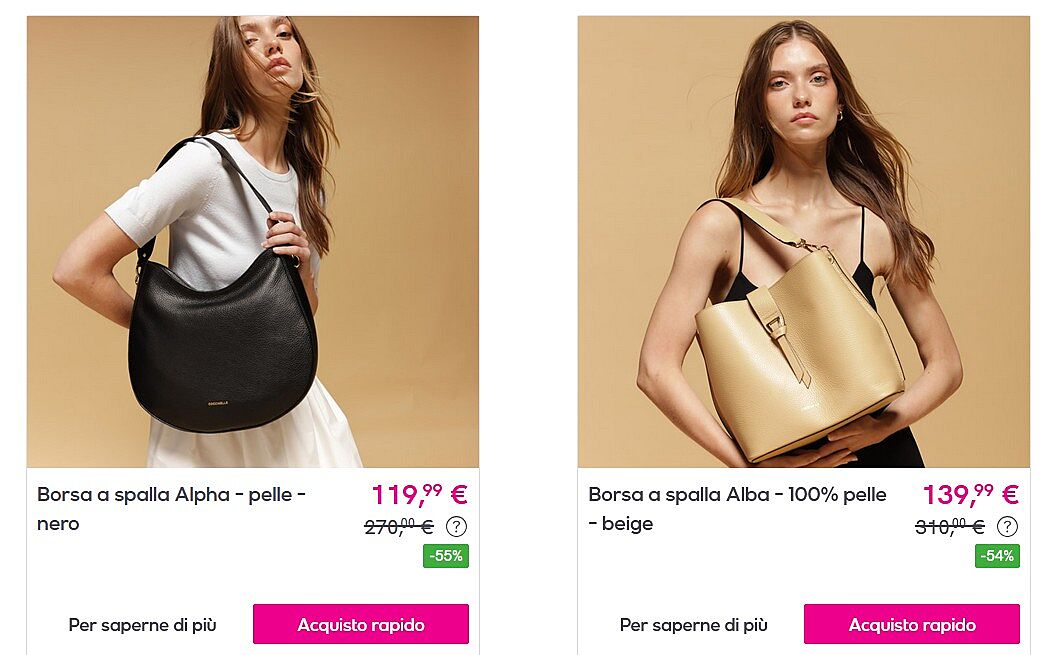1050x655 pixels.
Task: Click the black leather bag in left photo
Action: [x=222, y=342]
